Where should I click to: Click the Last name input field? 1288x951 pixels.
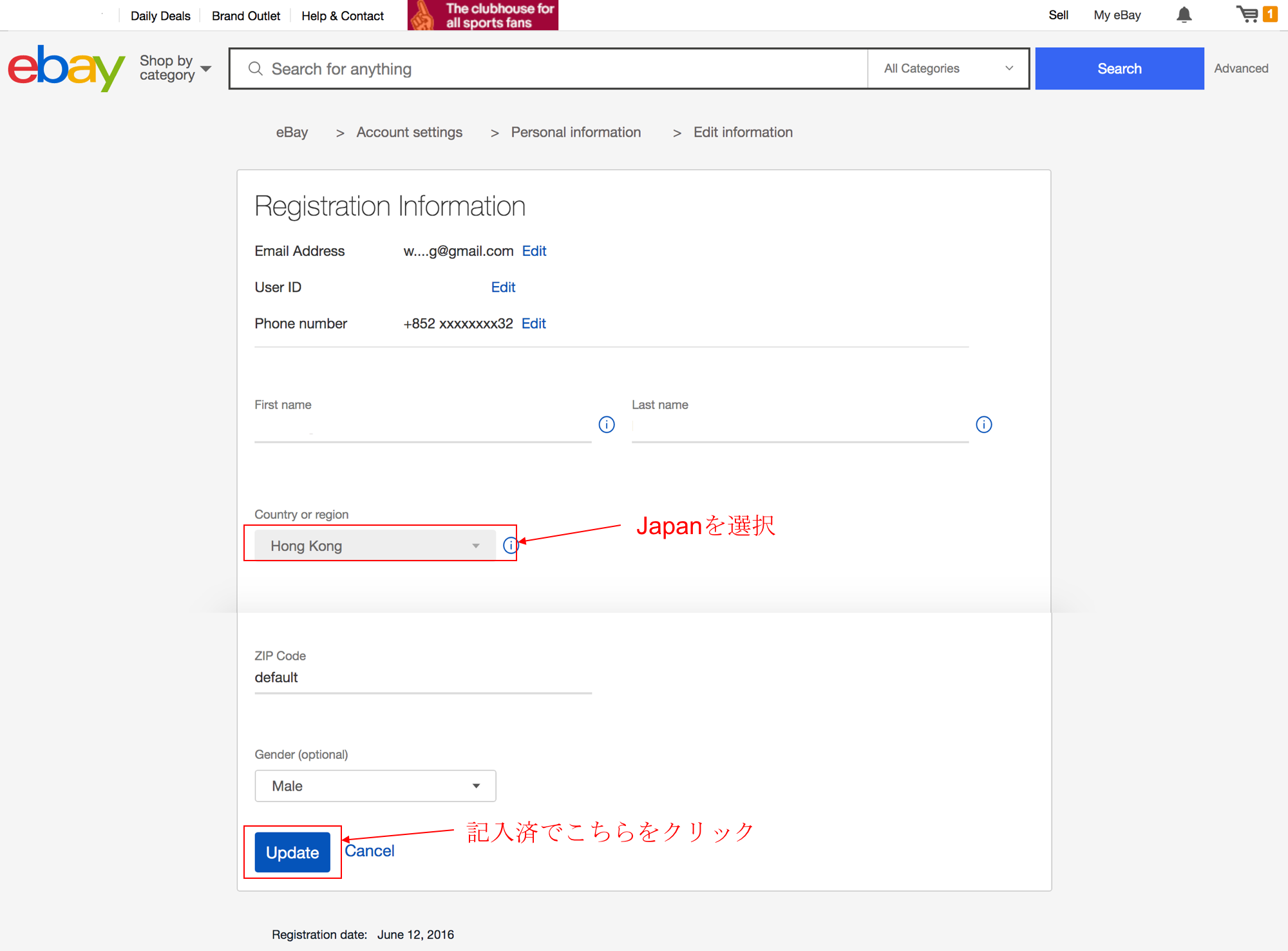point(800,427)
